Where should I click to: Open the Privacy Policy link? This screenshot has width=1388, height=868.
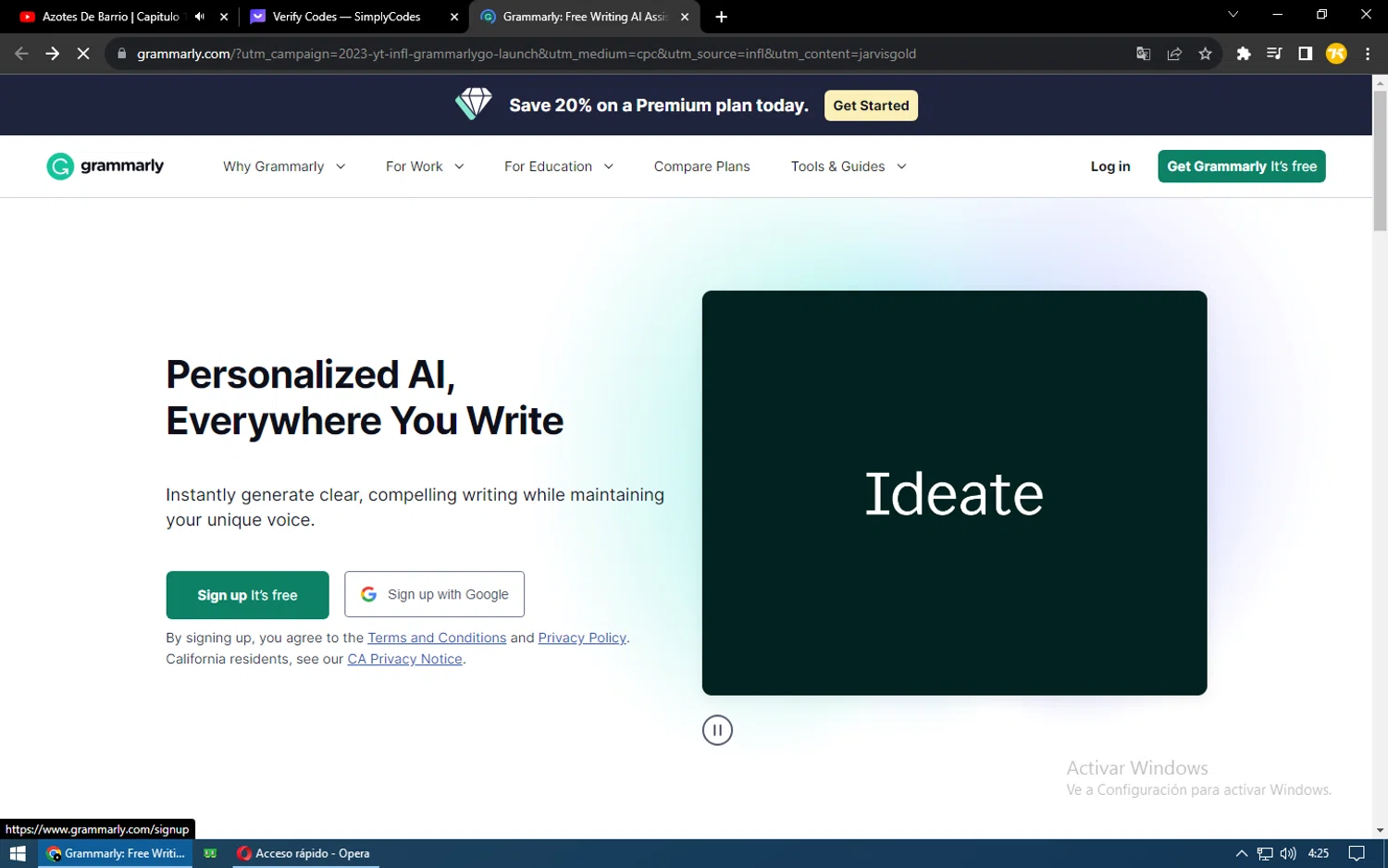582,638
